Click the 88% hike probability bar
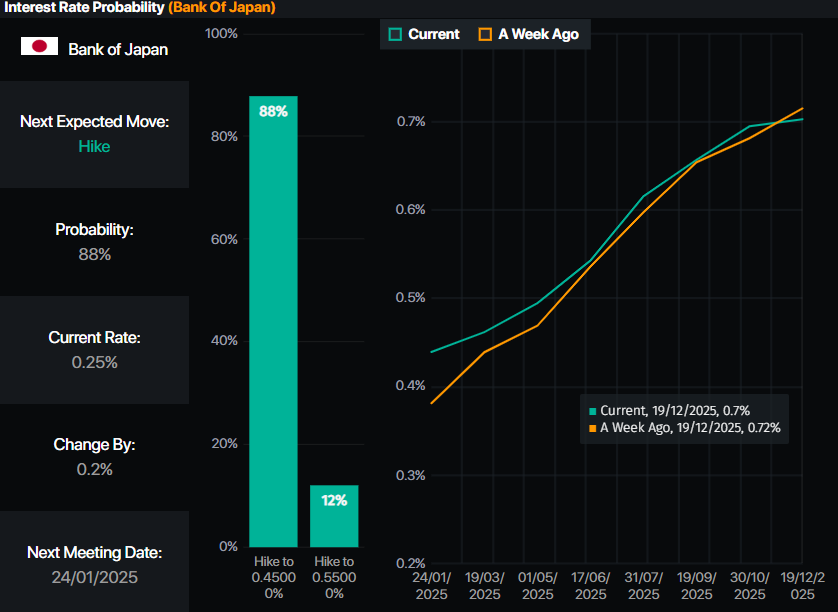This screenshot has width=838, height=612. (273, 320)
